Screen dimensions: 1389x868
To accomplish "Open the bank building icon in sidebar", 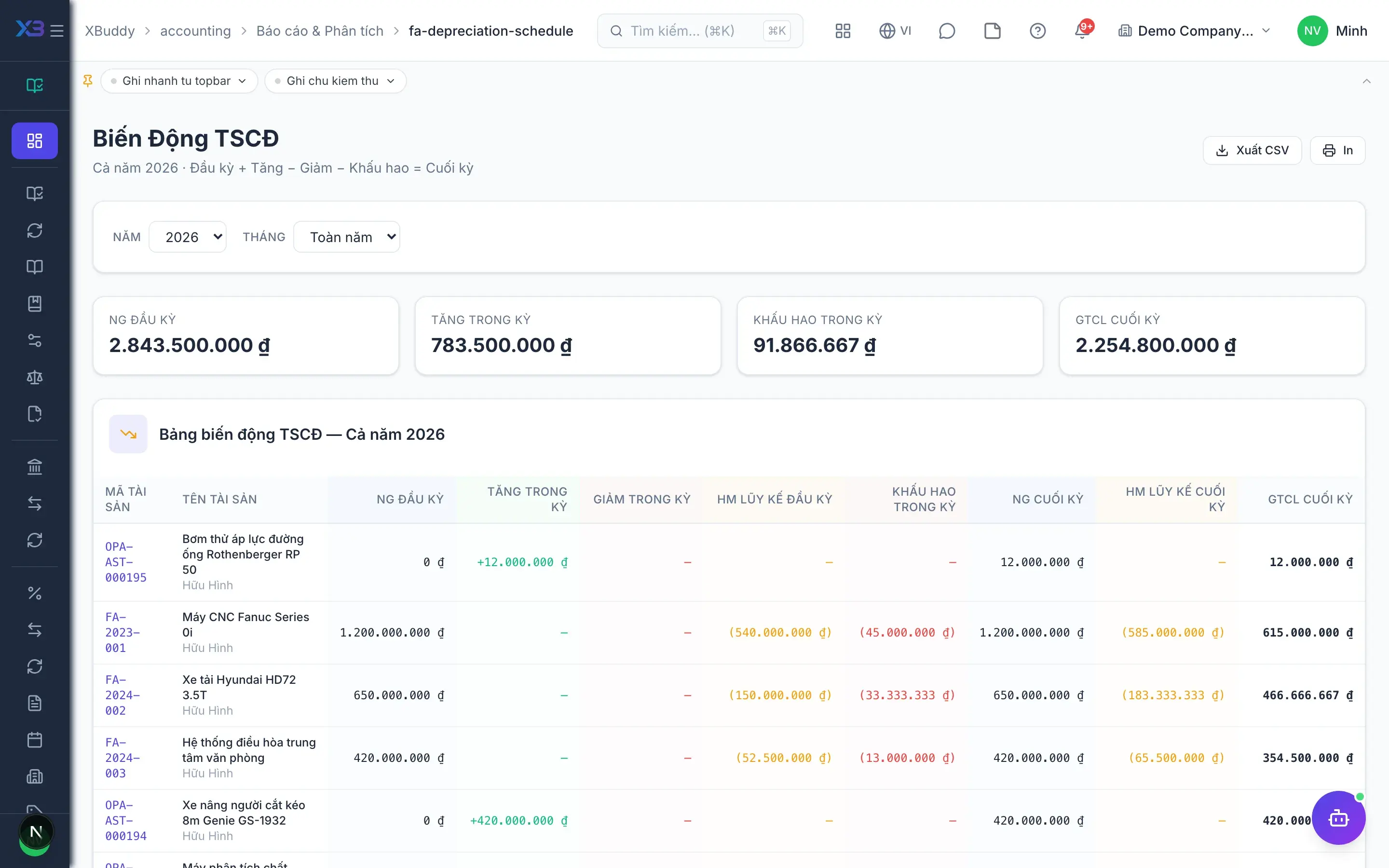I will pyautogui.click(x=34, y=467).
